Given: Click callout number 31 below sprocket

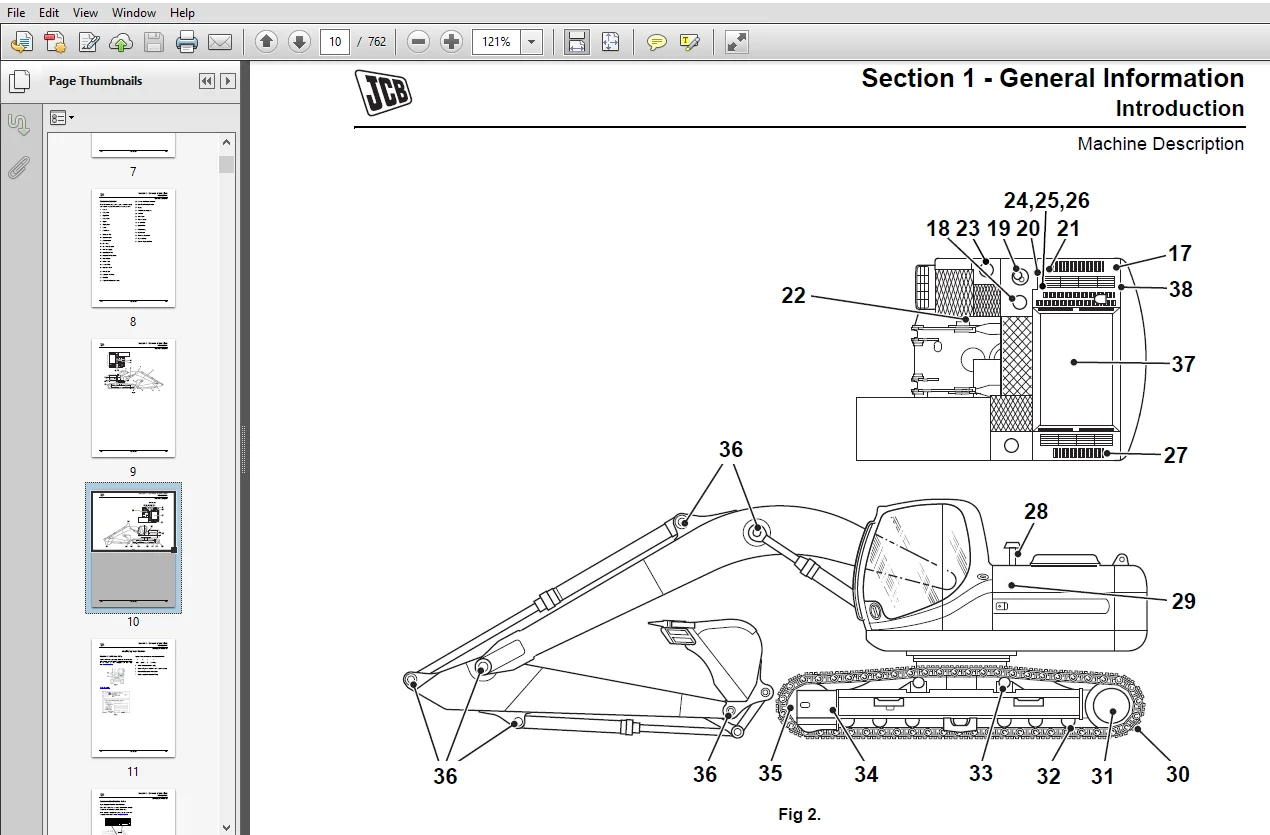Looking at the screenshot, I should 1103,776.
